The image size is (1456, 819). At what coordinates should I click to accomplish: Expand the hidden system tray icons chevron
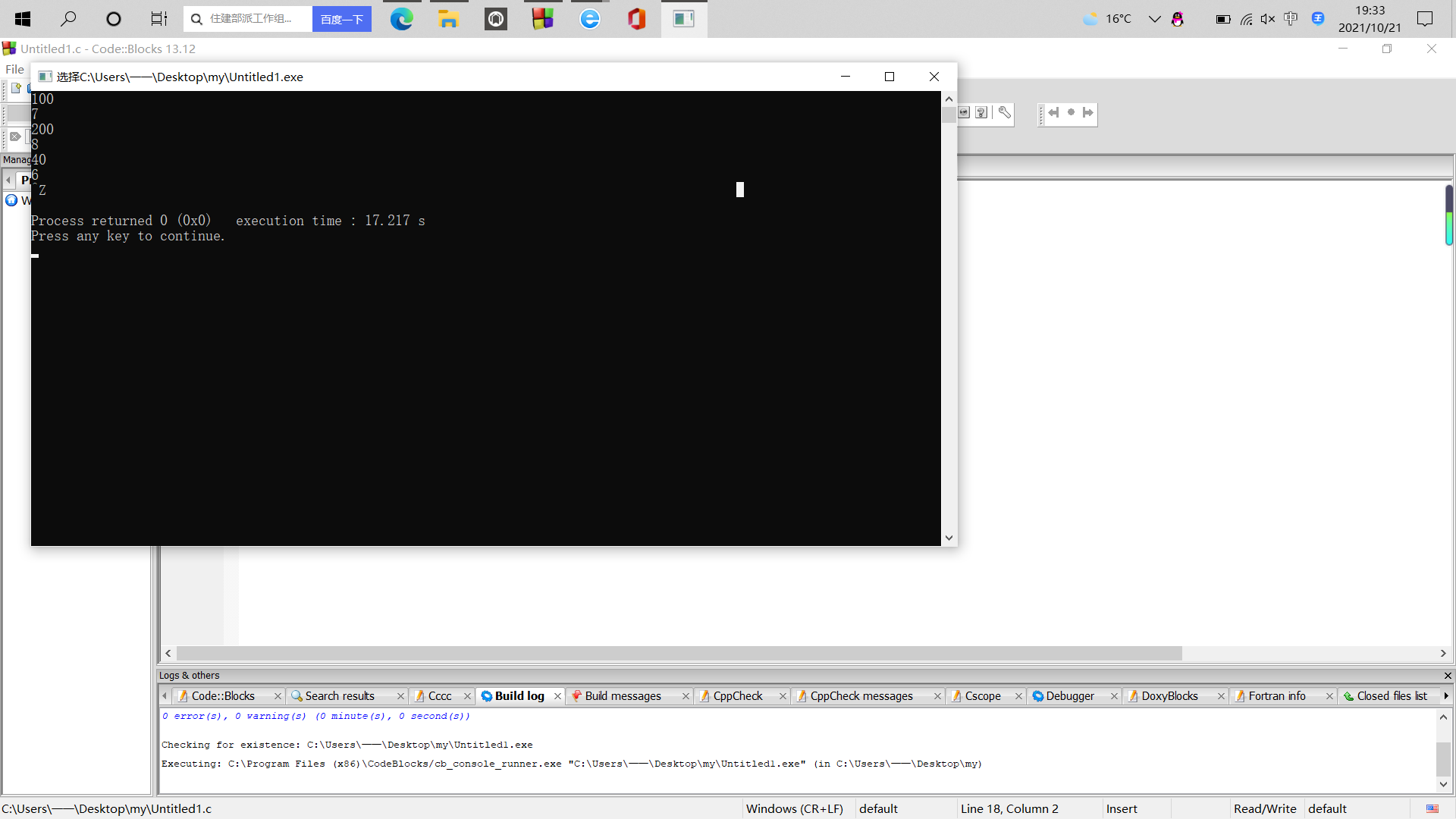tap(1154, 19)
